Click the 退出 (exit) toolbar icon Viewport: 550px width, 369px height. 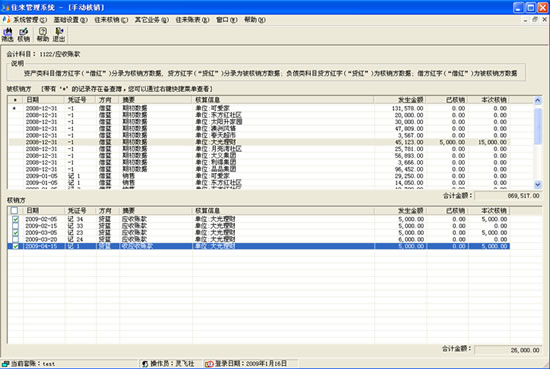coord(59,35)
